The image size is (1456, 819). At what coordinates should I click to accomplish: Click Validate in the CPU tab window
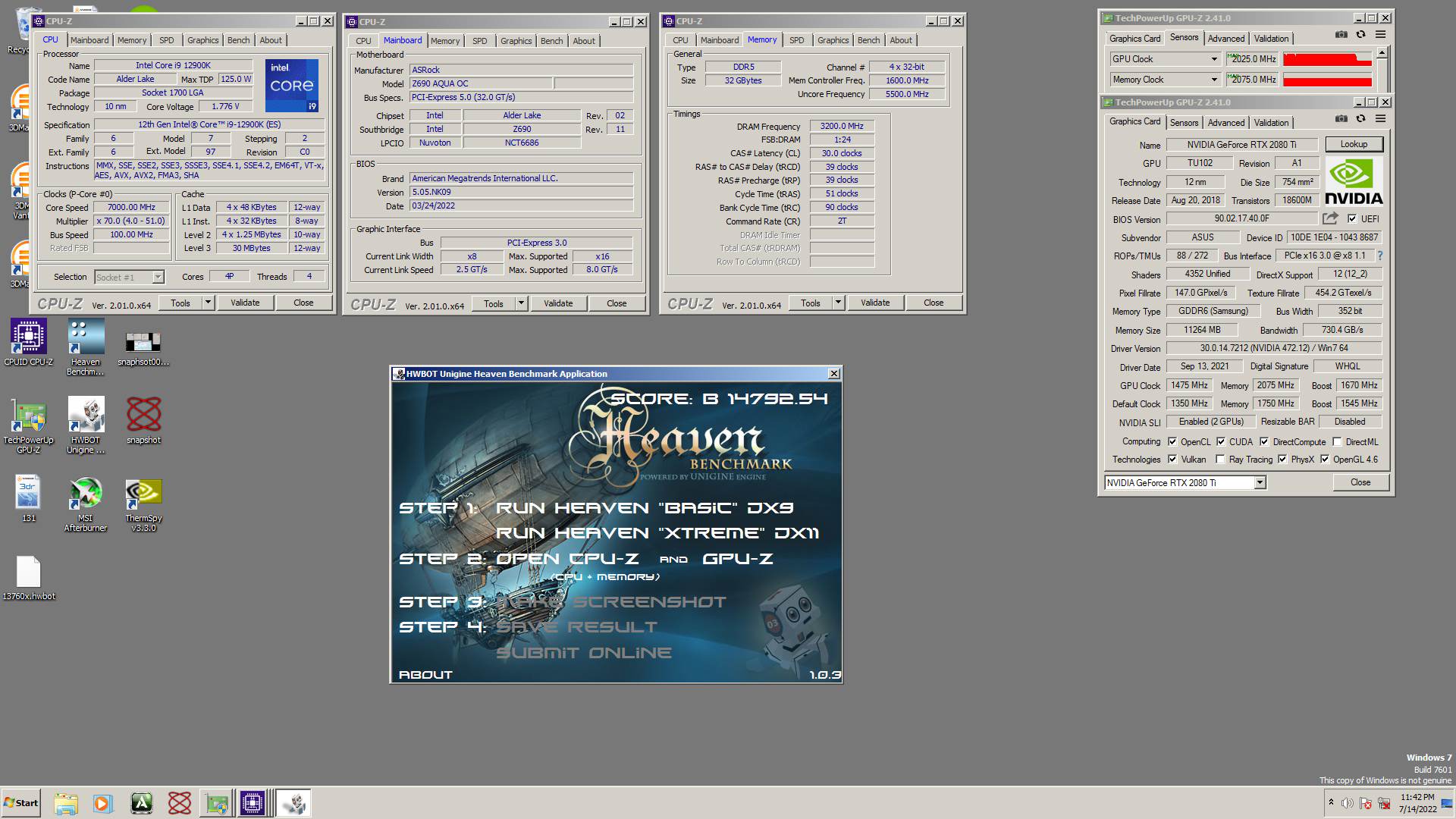tap(245, 303)
